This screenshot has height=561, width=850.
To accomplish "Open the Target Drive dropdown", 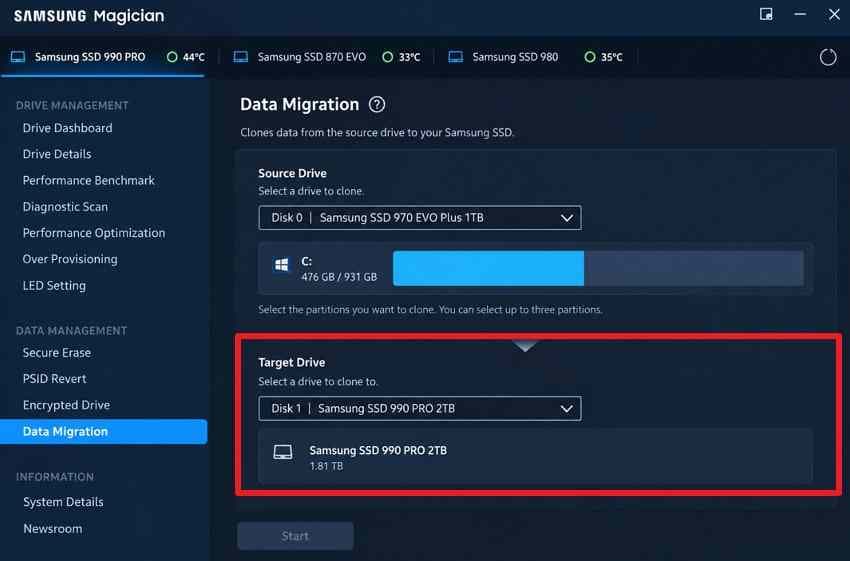I will [420, 409].
